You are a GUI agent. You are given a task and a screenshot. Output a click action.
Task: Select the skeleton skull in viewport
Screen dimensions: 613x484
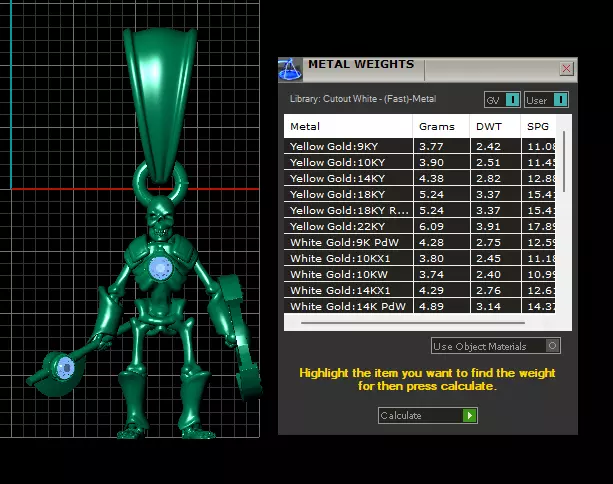tap(161, 217)
